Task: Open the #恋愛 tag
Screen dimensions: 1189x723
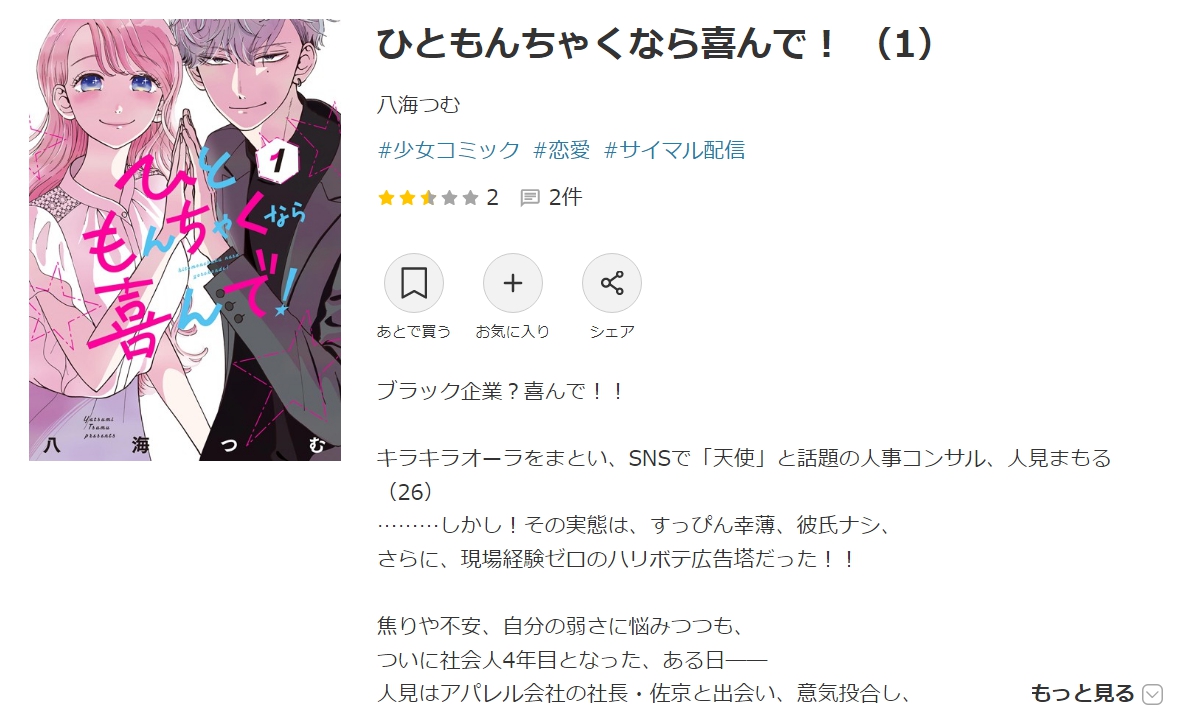Action: [x=561, y=149]
